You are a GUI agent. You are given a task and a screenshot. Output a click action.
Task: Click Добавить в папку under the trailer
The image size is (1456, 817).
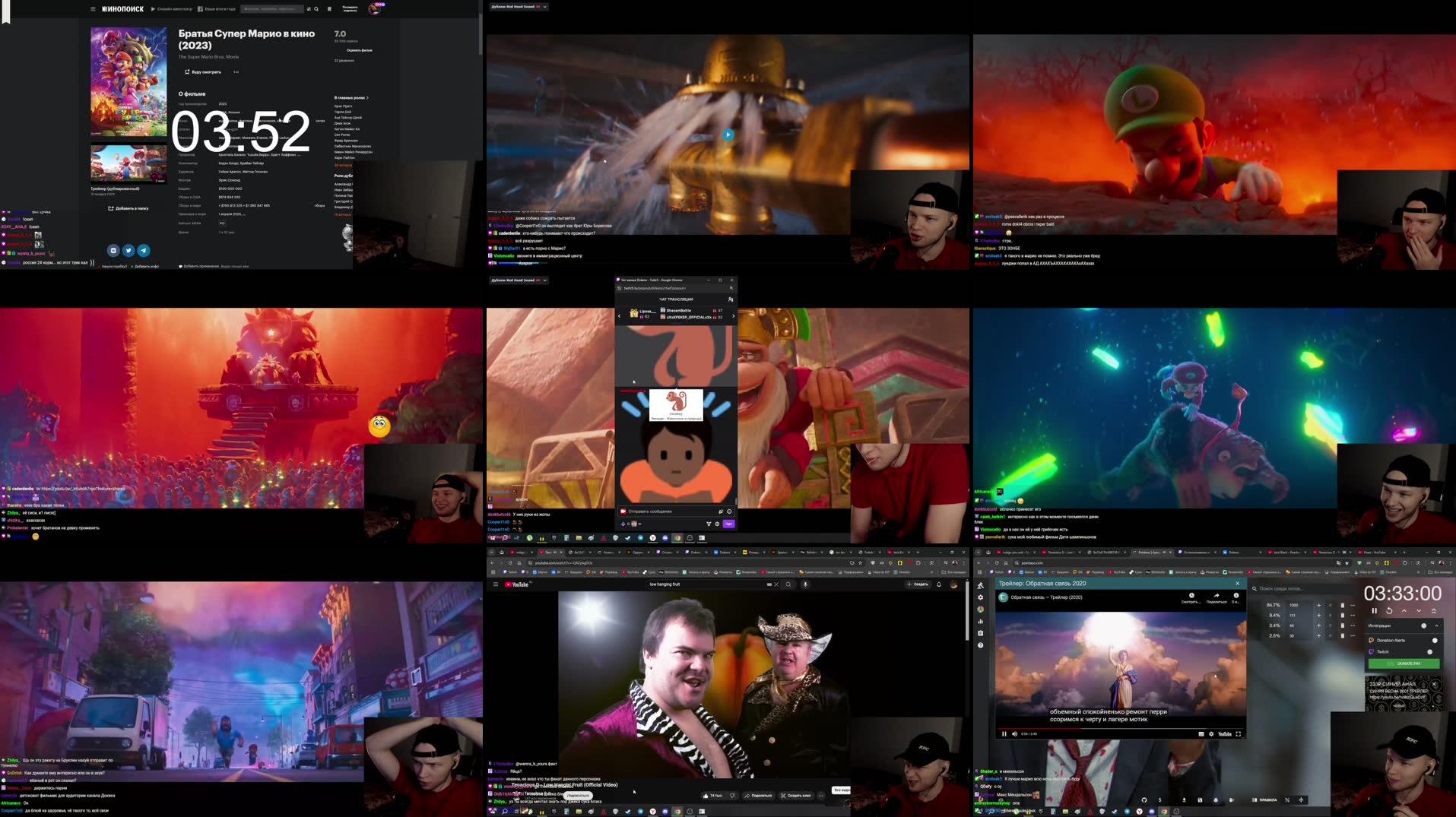pyautogui.click(x=128, y=208)
